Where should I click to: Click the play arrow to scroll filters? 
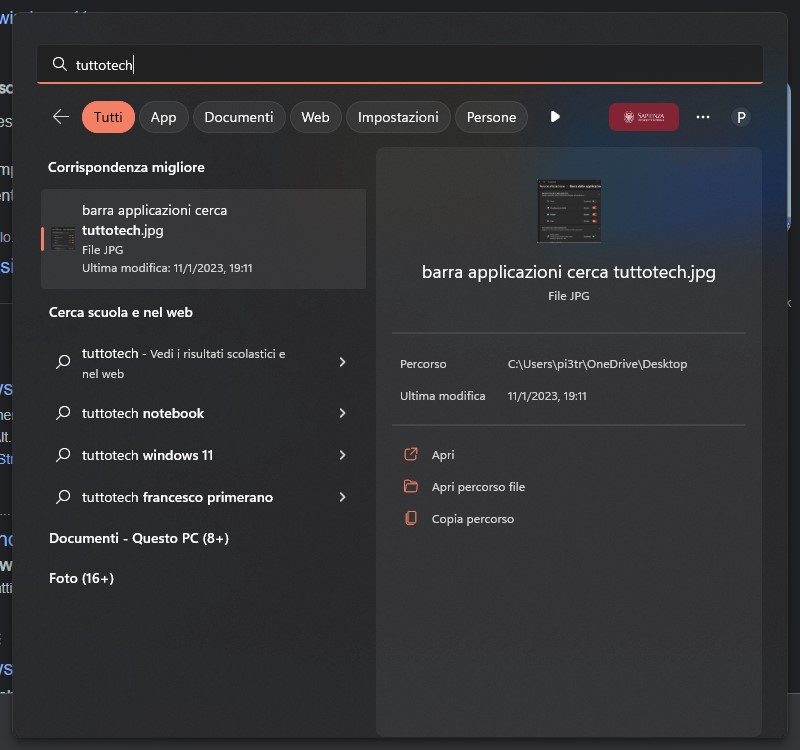coord(555,117)
